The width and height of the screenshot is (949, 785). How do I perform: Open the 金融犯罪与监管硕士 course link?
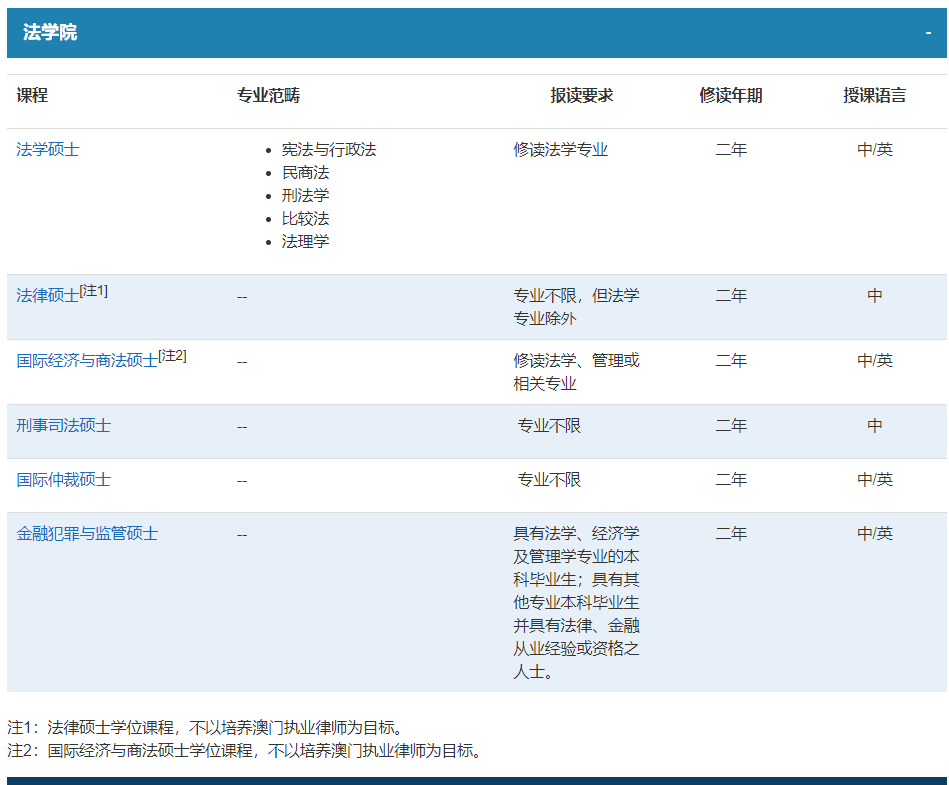pos(87,534)
